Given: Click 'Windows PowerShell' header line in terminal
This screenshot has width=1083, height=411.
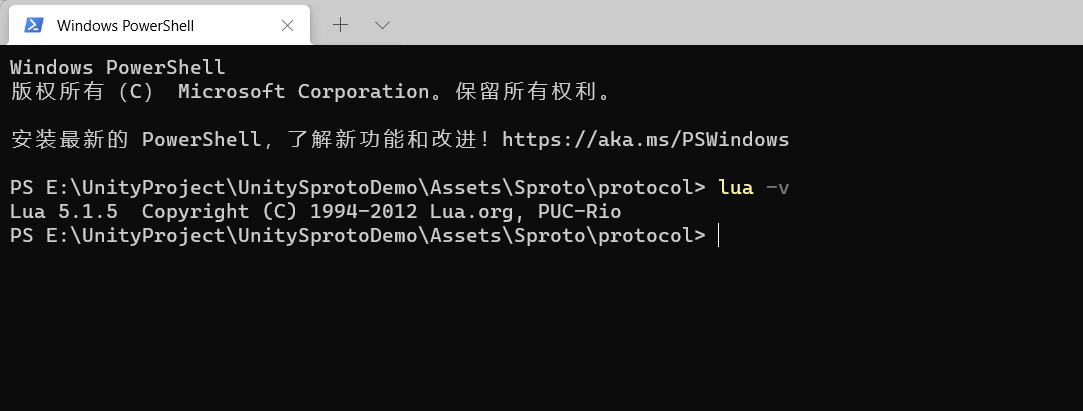Looking at the screenshot, I should [x=117, y=68].
